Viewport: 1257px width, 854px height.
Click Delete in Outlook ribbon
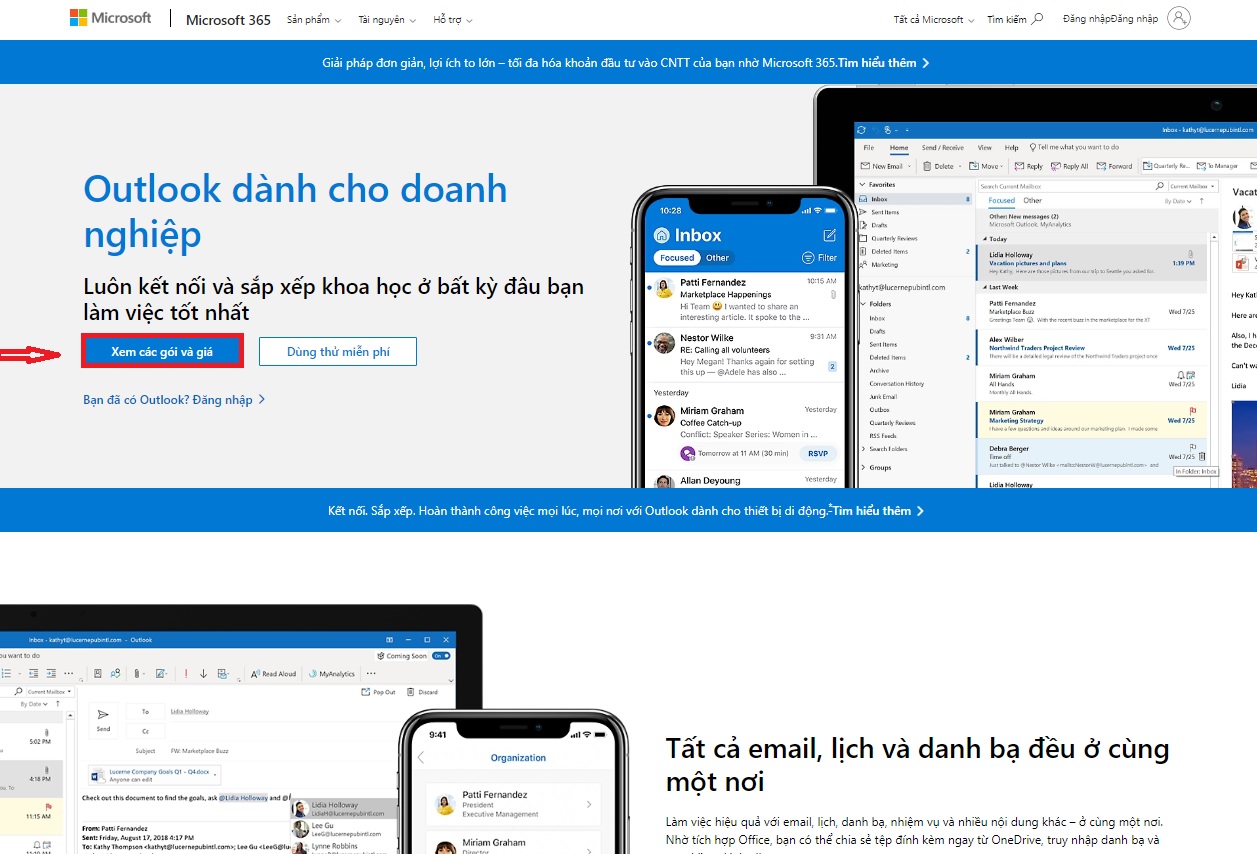click(941, 166)
